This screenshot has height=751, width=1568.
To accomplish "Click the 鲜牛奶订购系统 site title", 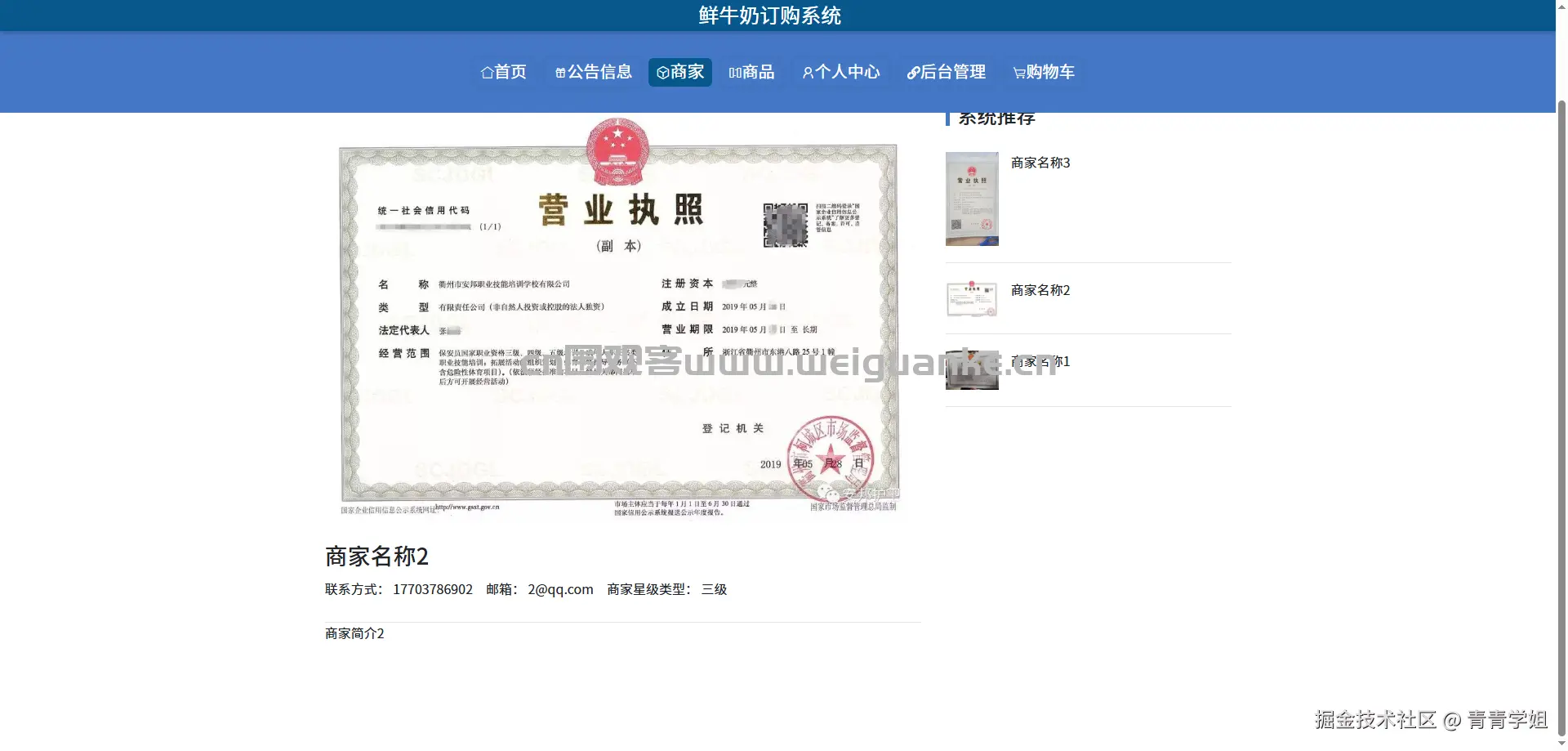I will coord(769,16).
